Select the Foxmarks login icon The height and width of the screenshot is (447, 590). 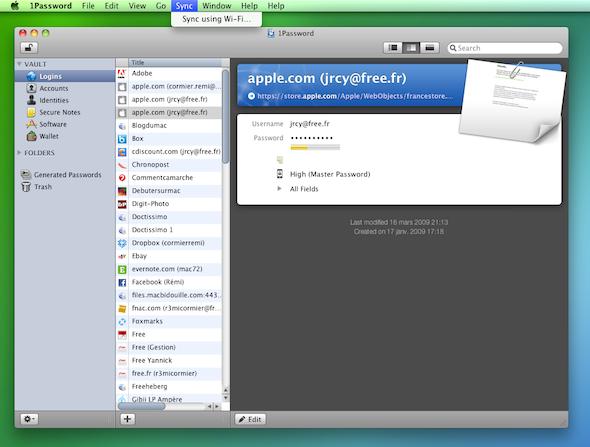click(122, 321)
